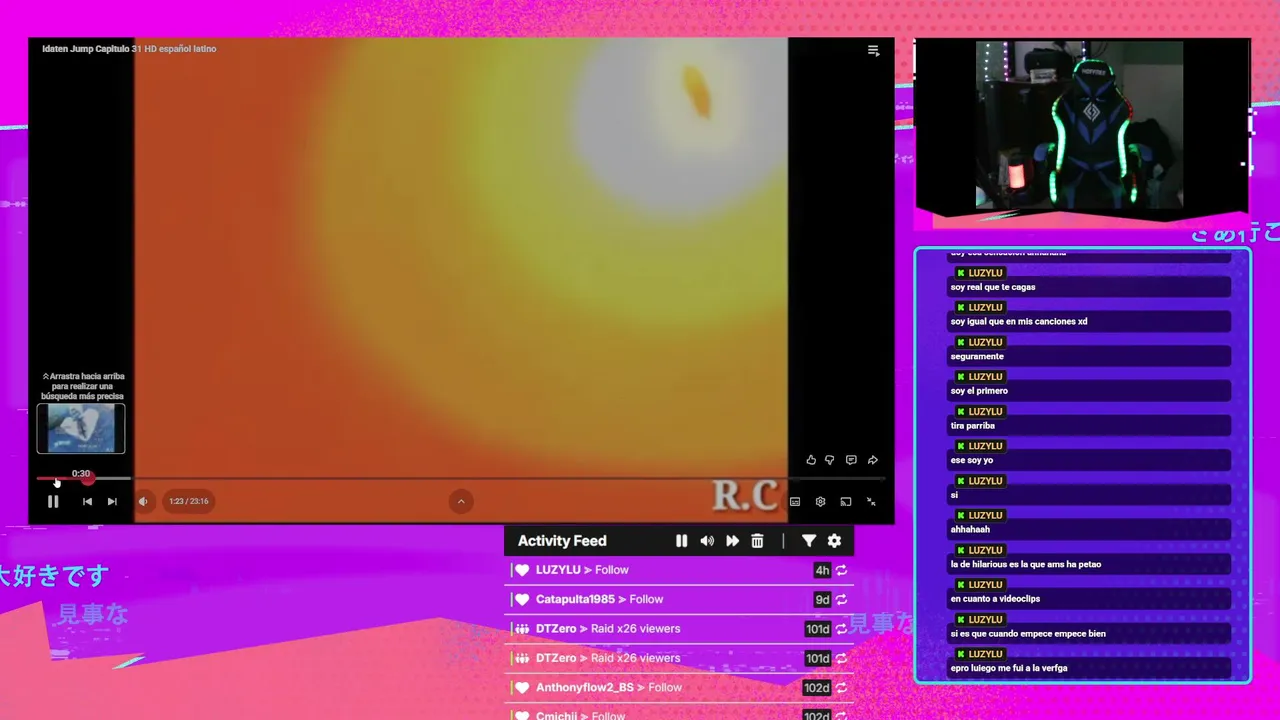Cast the video to another device
Viewport: 1280px width, 720px height.
pos(845,502)
